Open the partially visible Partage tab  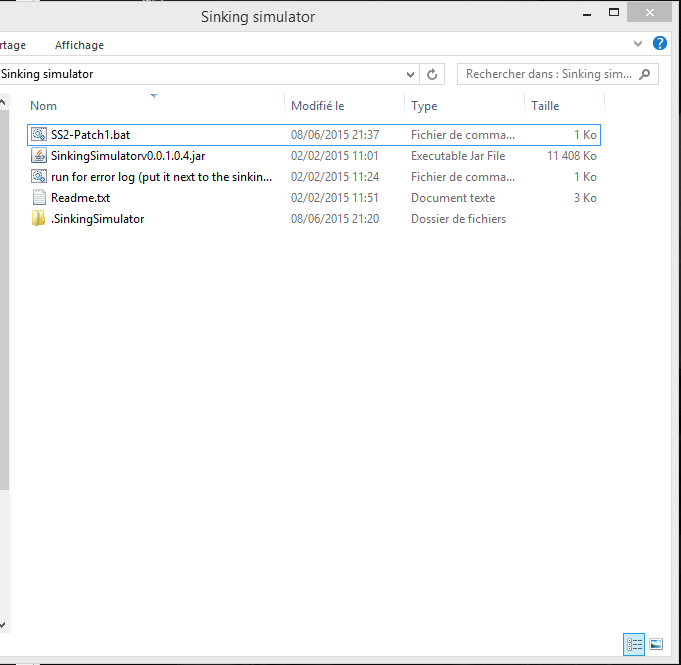pyautogui.click(x=13, y=45)
